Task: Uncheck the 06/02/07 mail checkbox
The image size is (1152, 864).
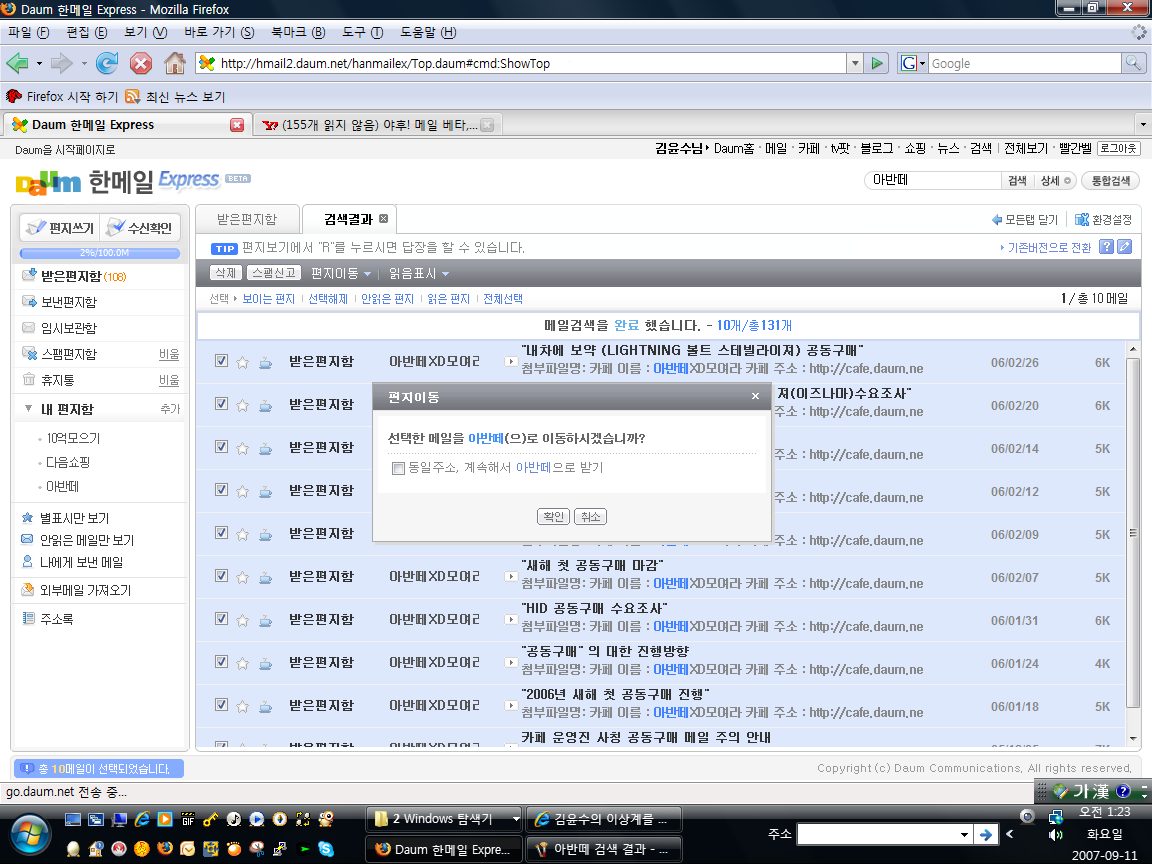Action: pyautogui.click(x=221, y=575)
